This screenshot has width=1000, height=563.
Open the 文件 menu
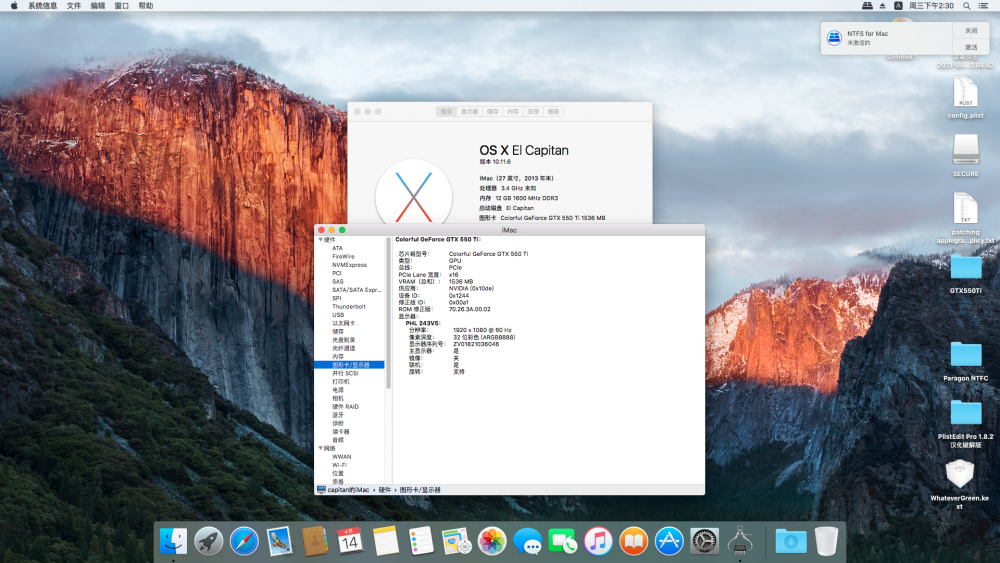(x=74, y=6)
